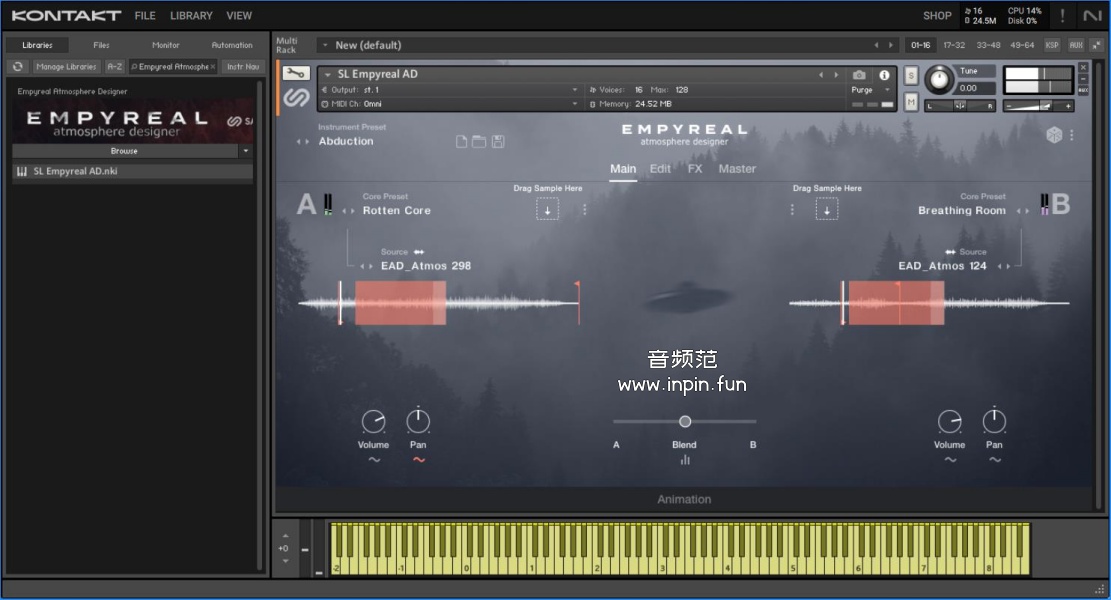
Task: Switch to the Edit tab
Action: click(x=660, y=169)
